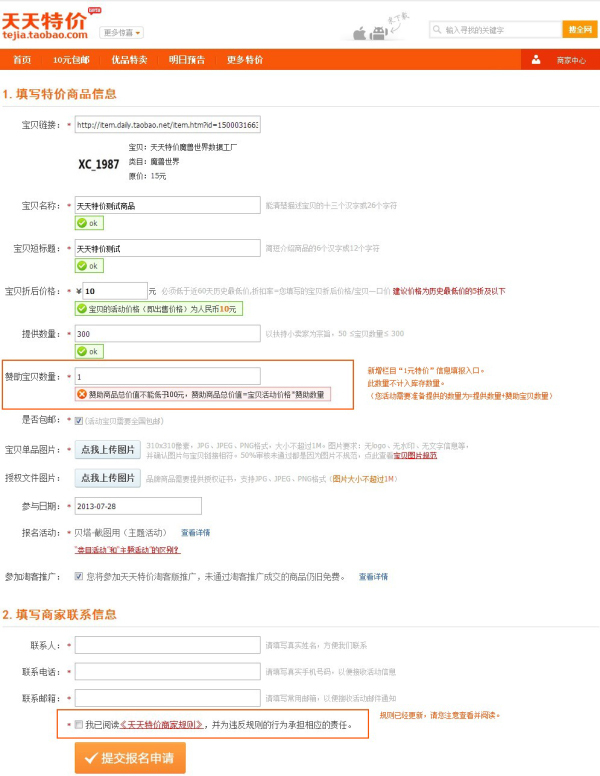Click the 类目: 魔兽世界 product text
The height and width of the screenshot is (776, 600).
coord(154,161)
